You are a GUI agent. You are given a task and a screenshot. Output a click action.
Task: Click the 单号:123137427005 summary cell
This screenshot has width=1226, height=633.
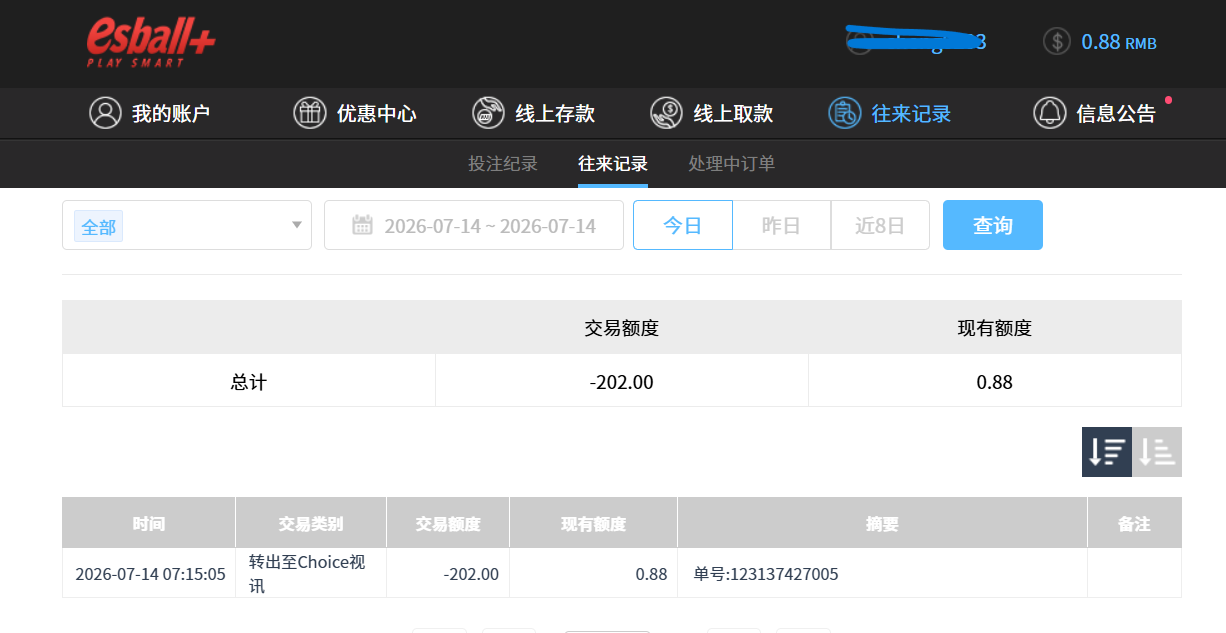coord(882,573)
